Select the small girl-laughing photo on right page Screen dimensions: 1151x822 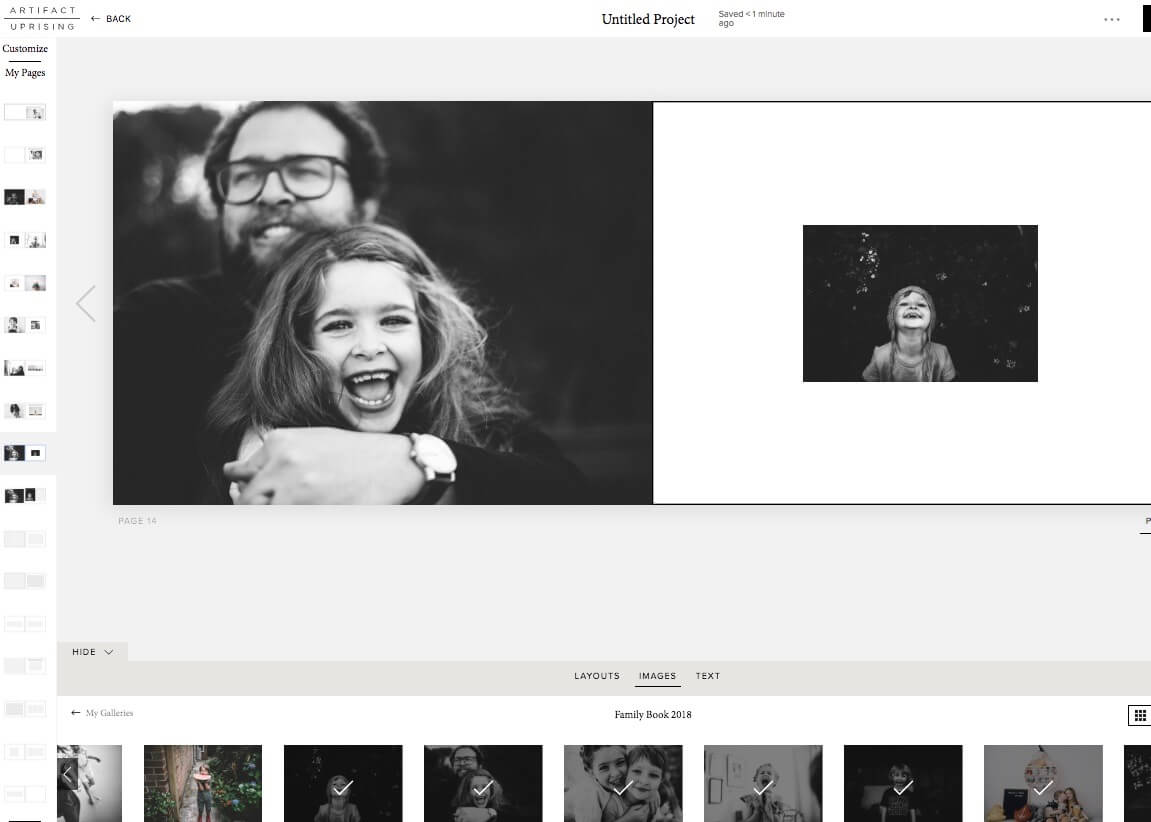tap(920, 303)
